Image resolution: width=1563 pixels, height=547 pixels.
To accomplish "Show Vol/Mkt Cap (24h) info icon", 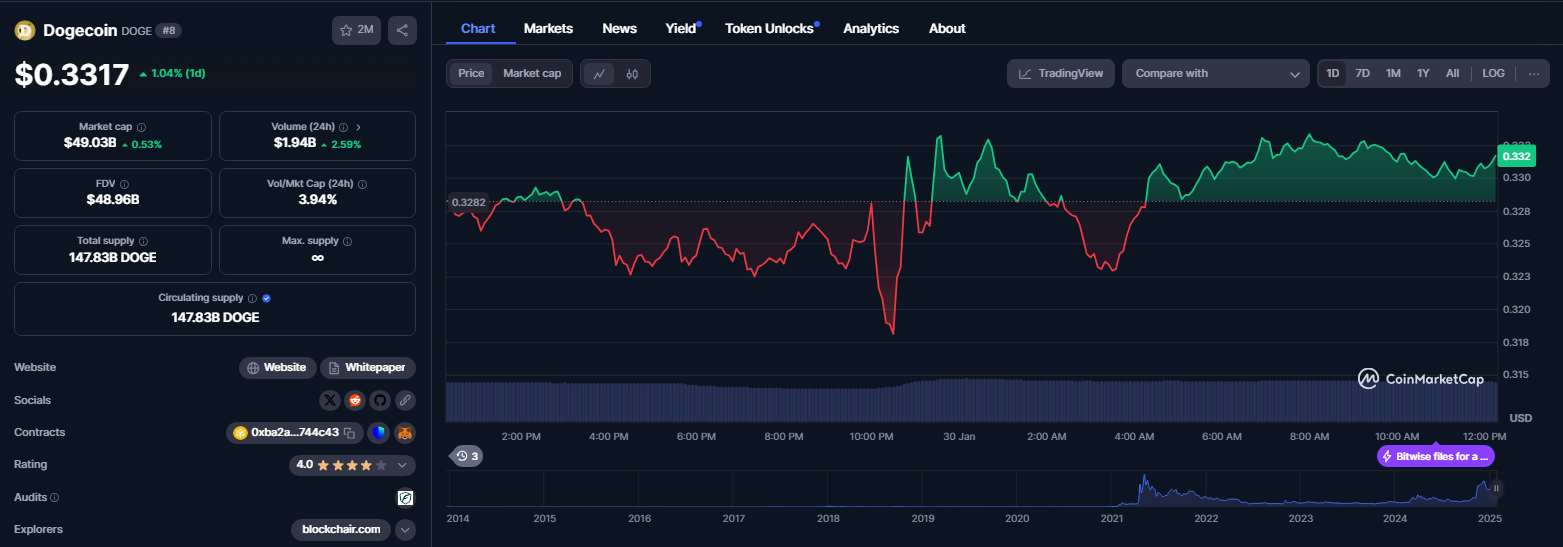I will click(362, 184).
